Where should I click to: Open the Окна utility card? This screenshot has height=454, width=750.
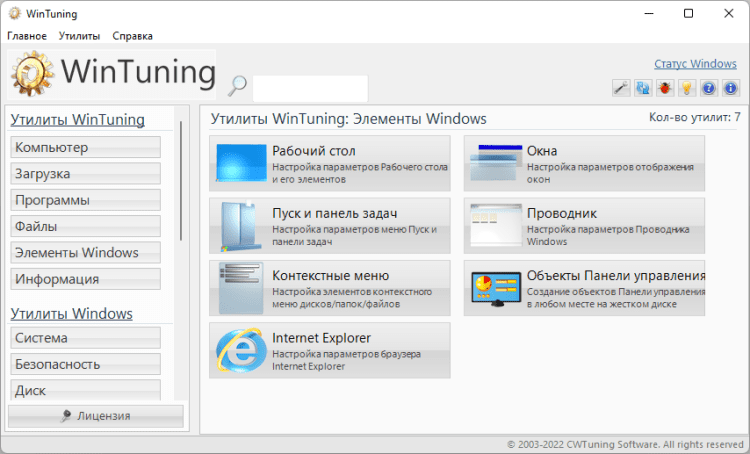[584, 163]
